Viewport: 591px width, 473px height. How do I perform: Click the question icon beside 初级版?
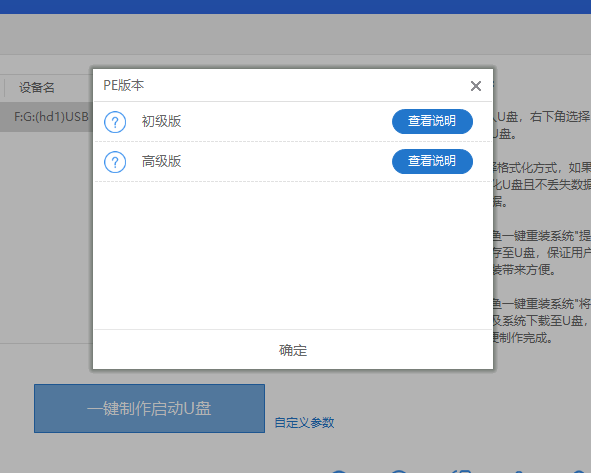tap(115, 122)
